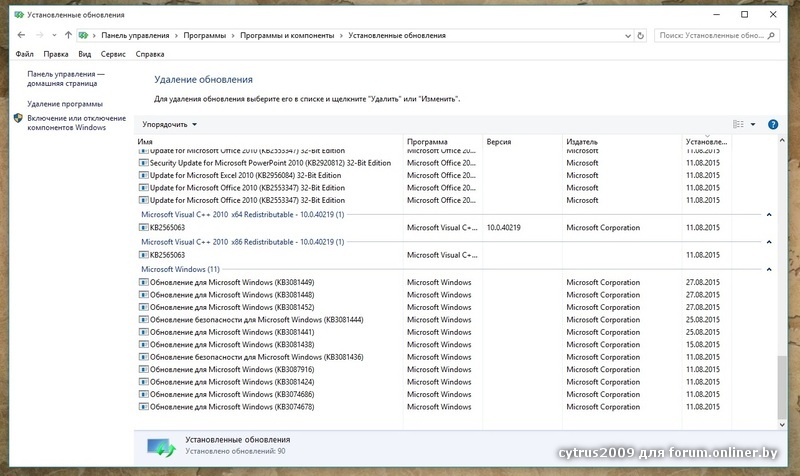Open the Удаление программы link
Image resolution: width=800 pixels, height=476 pixels.
65,104
